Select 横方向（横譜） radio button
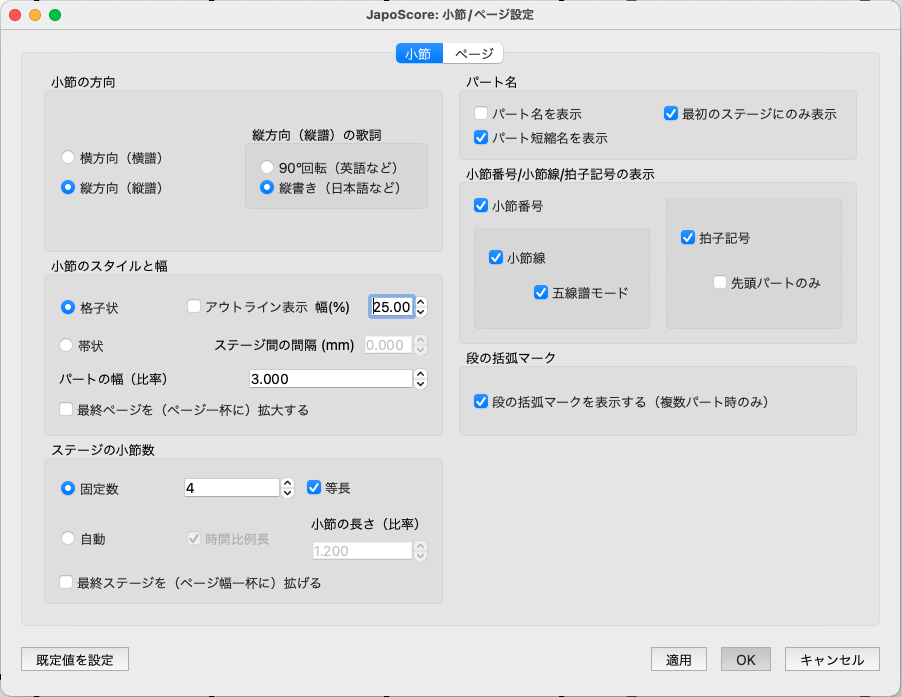Image resolution: width=902 pixels, height=697 pixels. click(68, 157)
